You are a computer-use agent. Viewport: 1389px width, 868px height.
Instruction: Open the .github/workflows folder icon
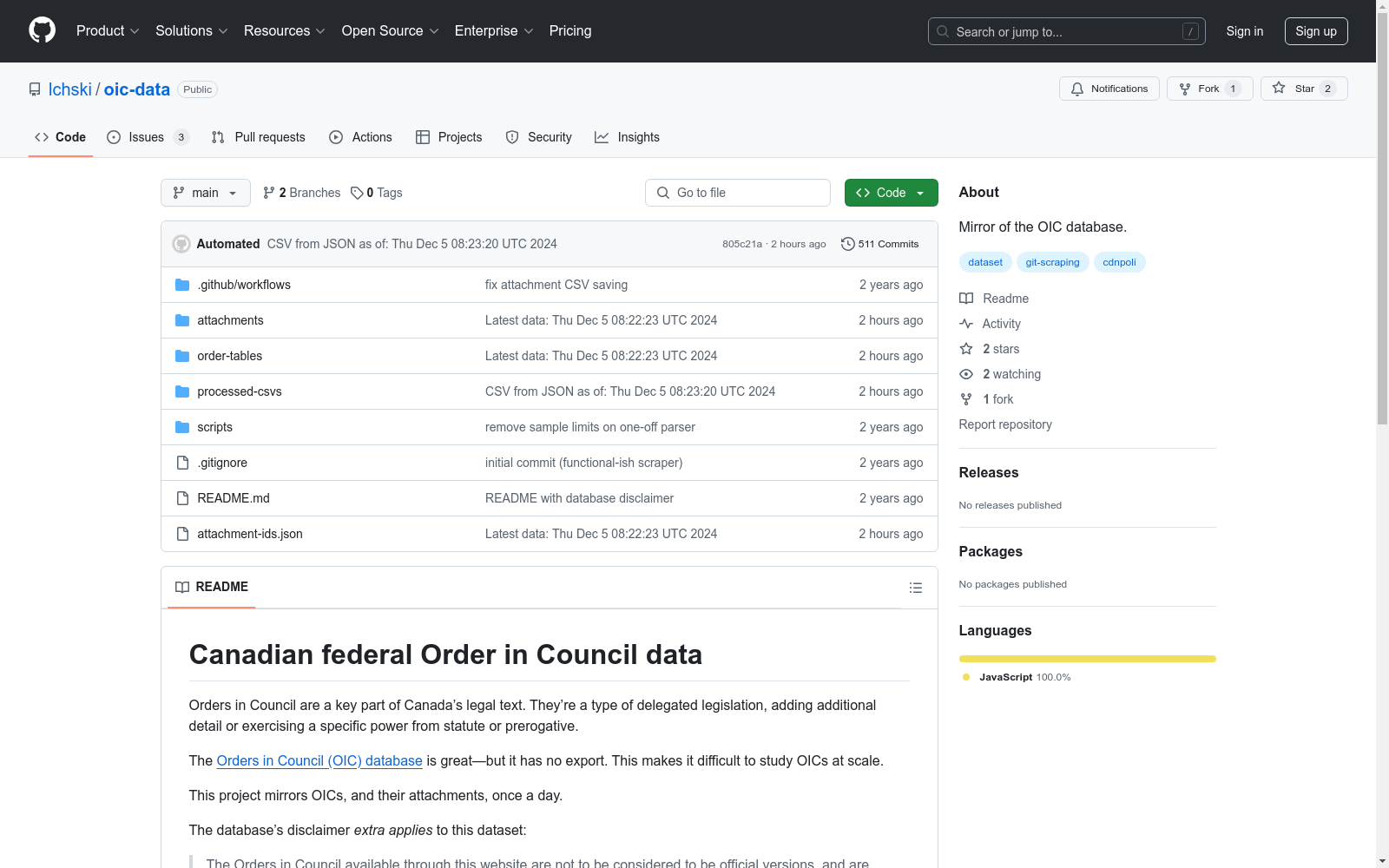click(x=182, y=285)
